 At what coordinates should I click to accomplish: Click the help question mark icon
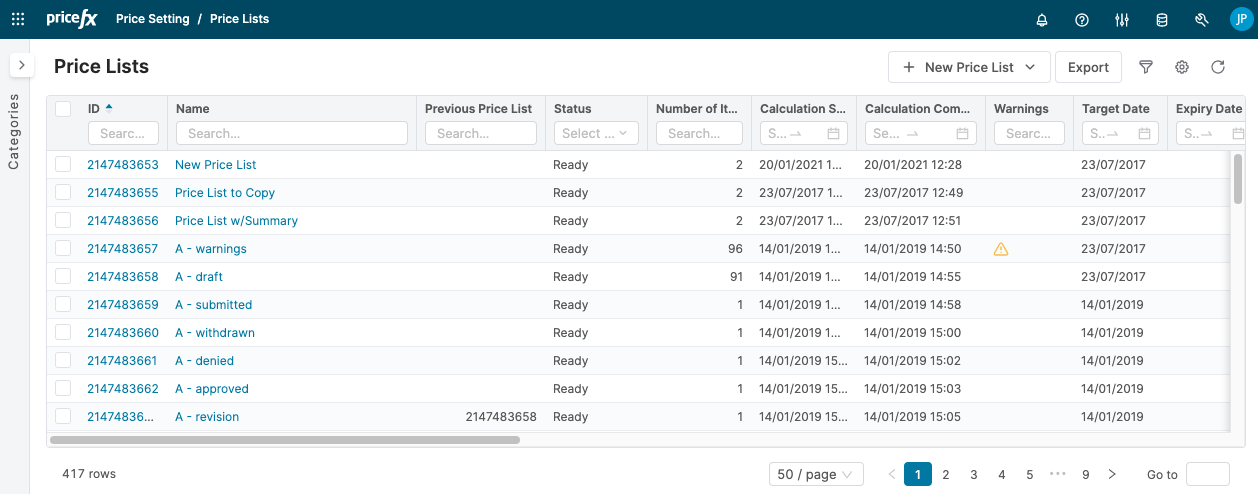(1081, 19)
